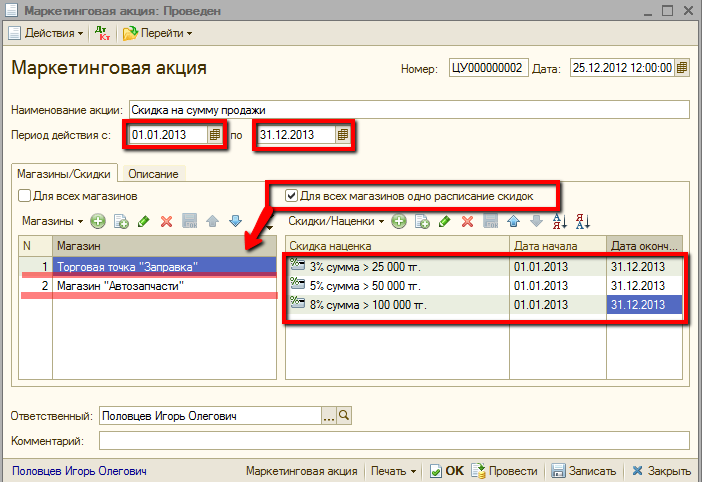
Task: Open calendar picker for period end date
Action: point(342,135)
